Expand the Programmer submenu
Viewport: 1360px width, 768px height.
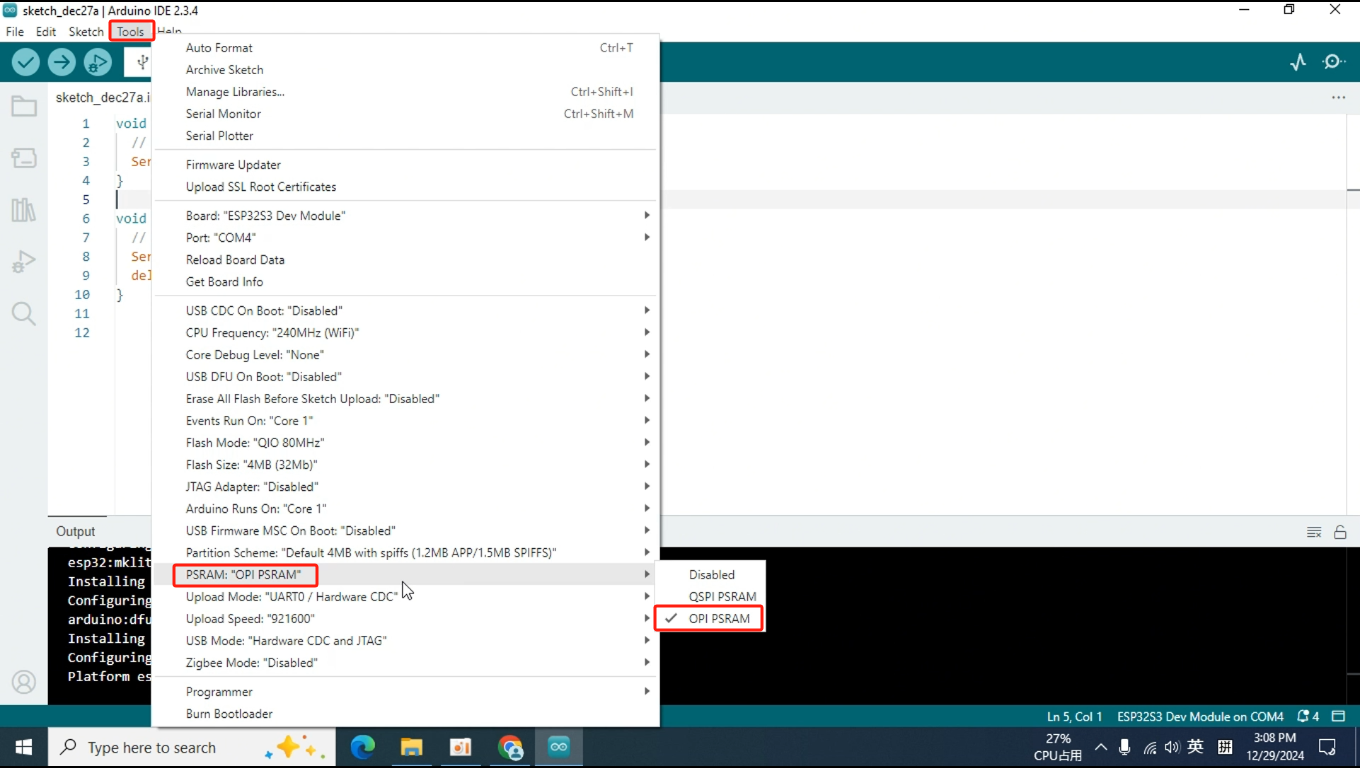coord(405,692)
